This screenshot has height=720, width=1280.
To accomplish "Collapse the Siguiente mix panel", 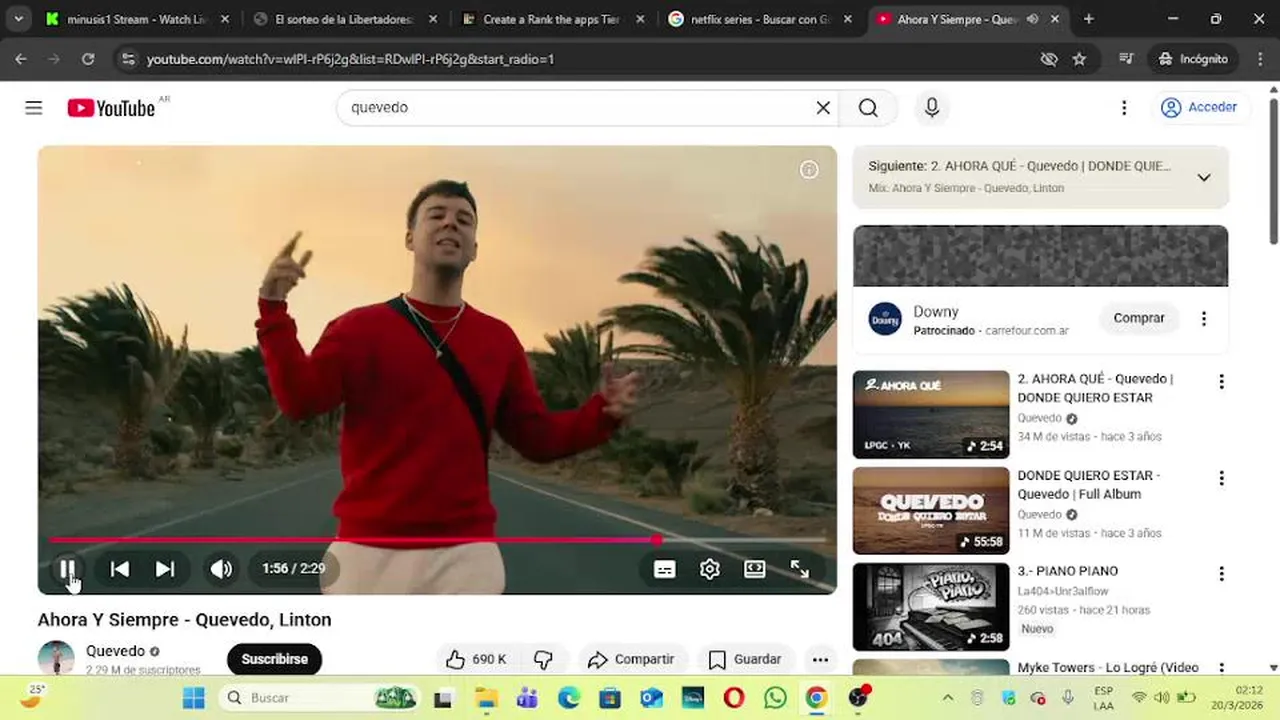I will tap(1204, 177).
